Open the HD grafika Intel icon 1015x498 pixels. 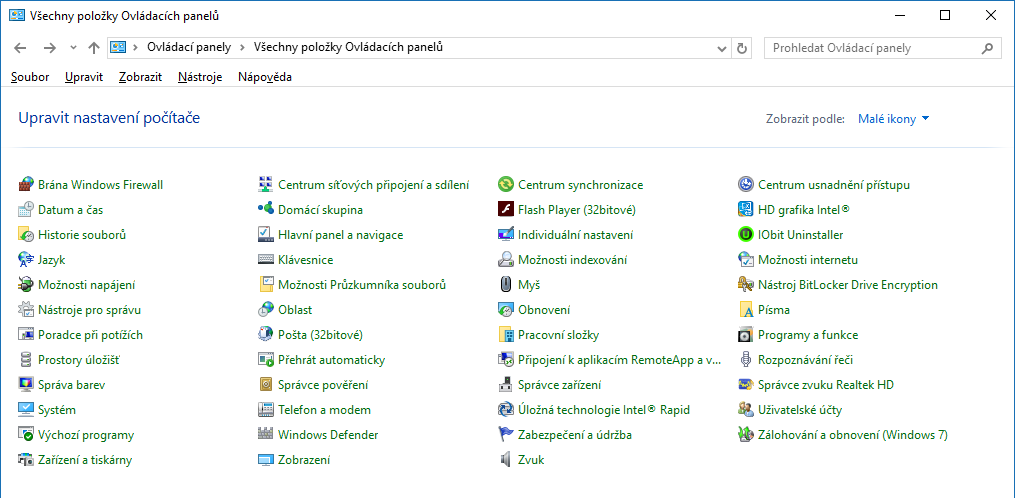[x=745, y=210]
